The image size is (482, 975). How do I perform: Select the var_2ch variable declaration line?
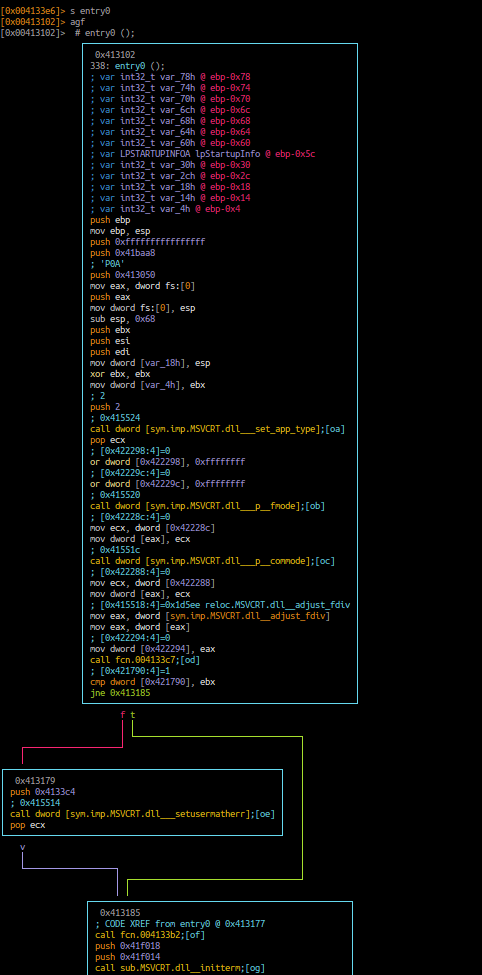pos(170,175)
